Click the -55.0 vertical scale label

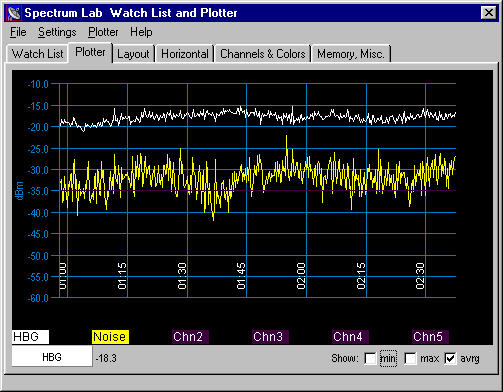38,277
